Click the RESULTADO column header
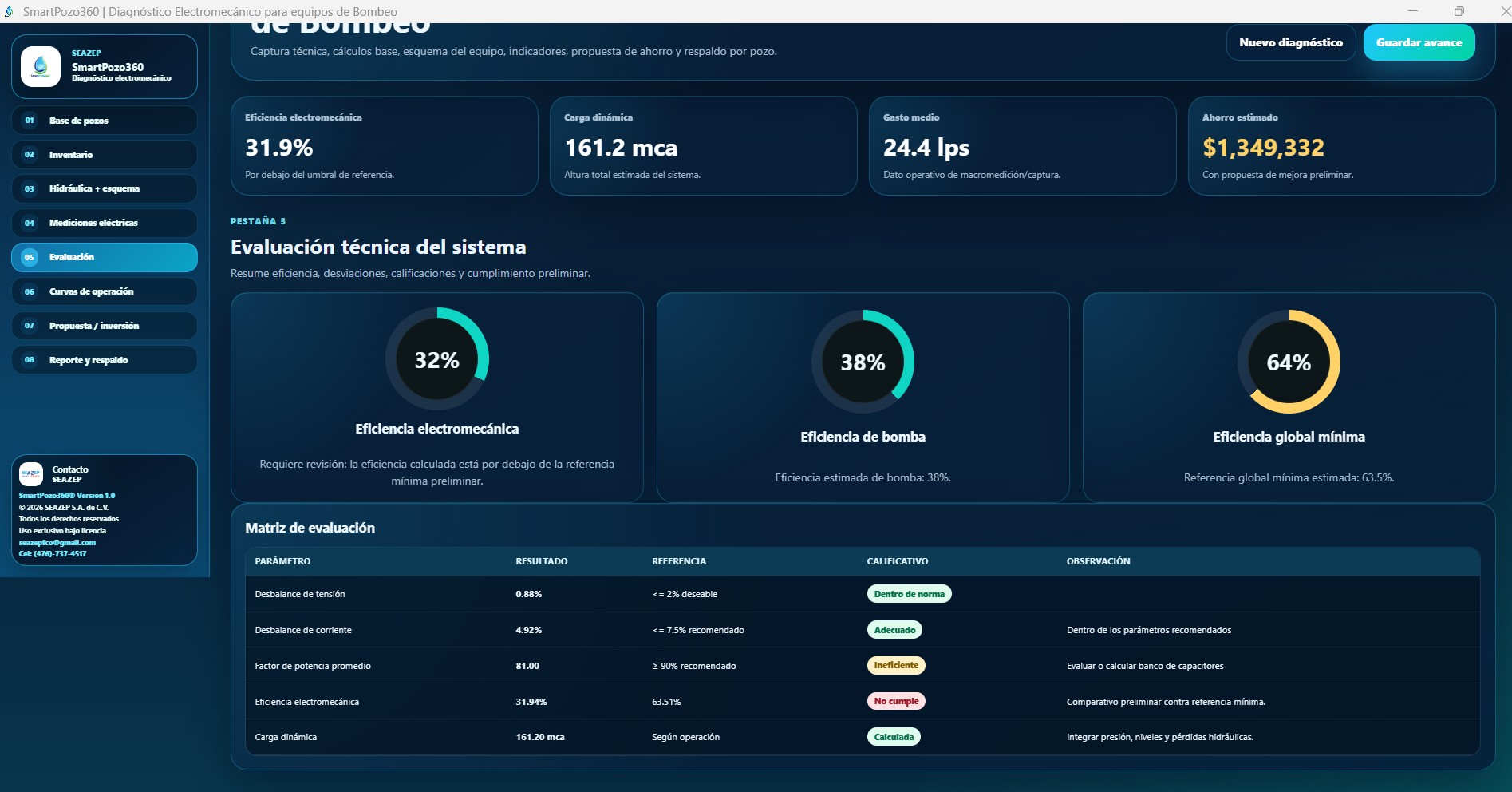The image size is (1512, 792). coord(542,561)
